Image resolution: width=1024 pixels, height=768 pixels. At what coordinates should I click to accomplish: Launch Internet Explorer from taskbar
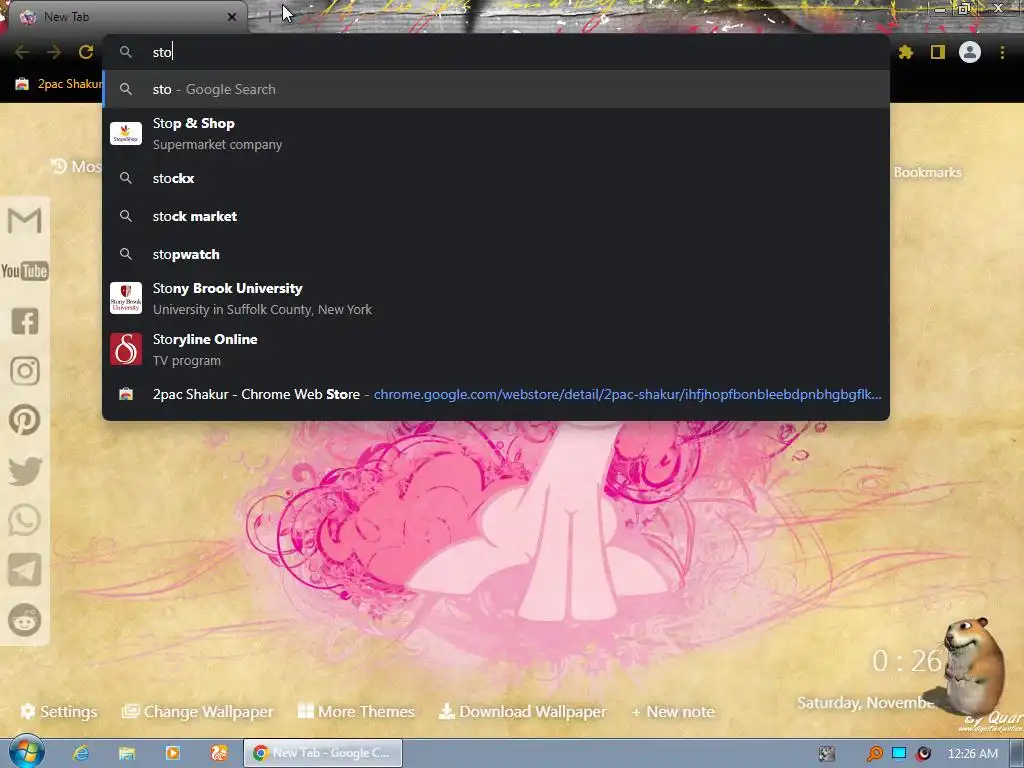click(x=81, y=753)
